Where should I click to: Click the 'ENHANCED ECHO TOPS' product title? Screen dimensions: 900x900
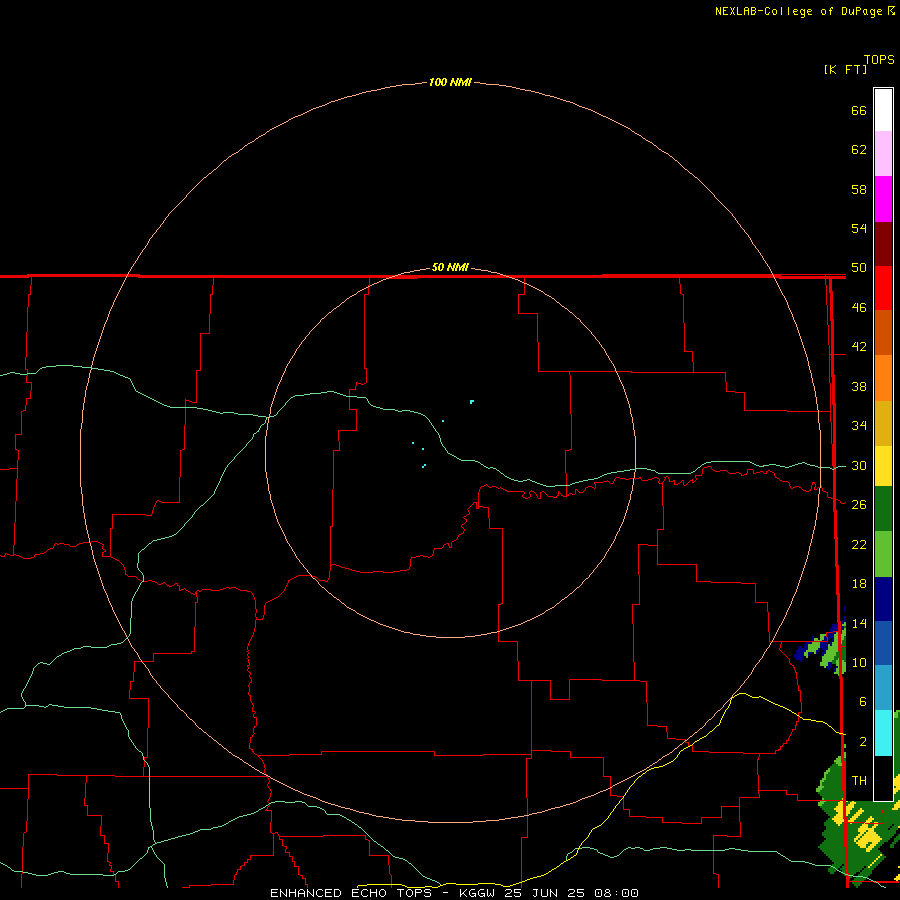click(351, 893)
